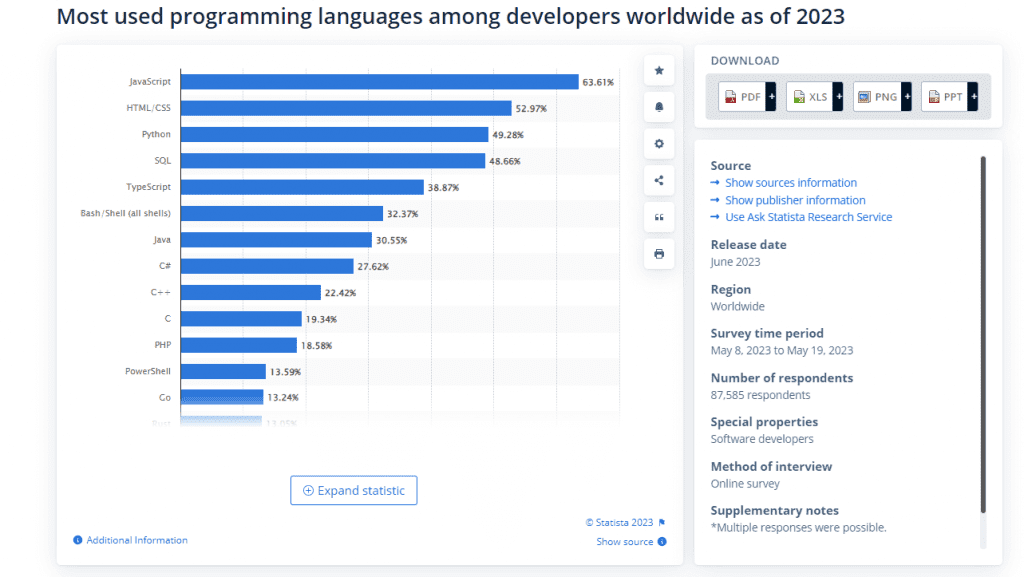Image resolution: width=1024 pixels, height=577 pixels.
Task: Expand extra XLS download options
Action: tap(839, 96)
